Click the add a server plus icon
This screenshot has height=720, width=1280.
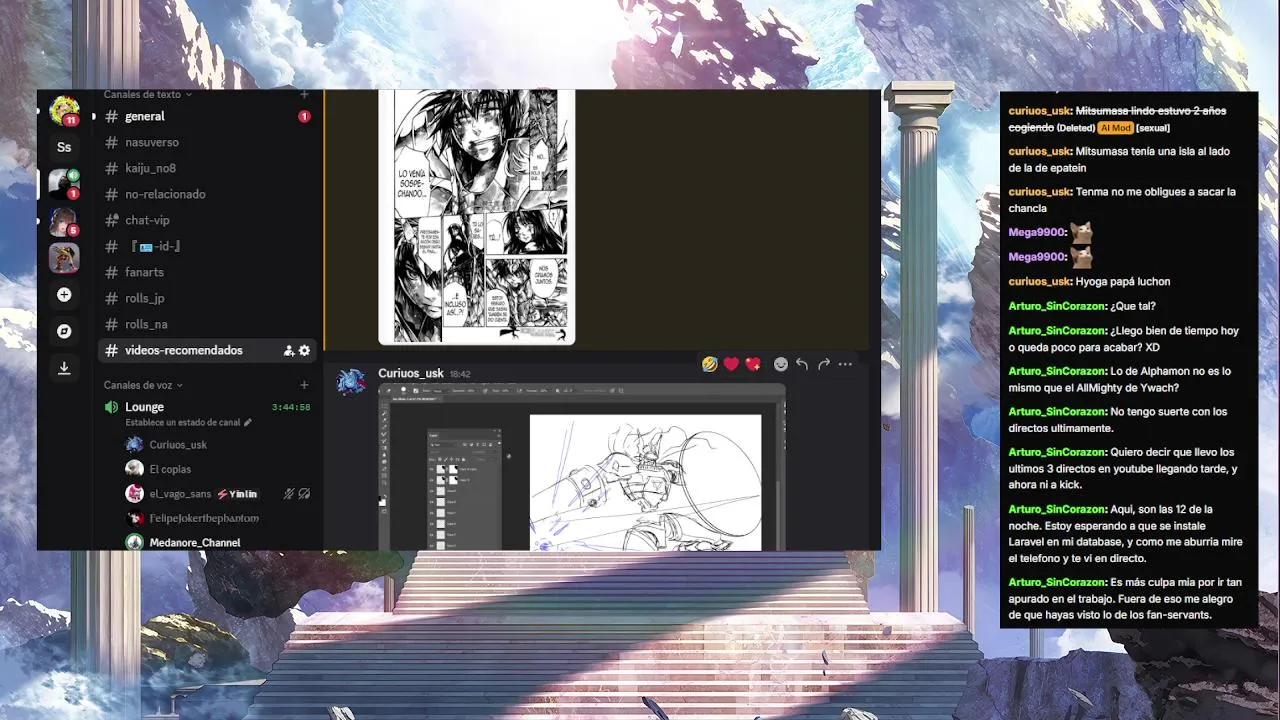[64, 295]
